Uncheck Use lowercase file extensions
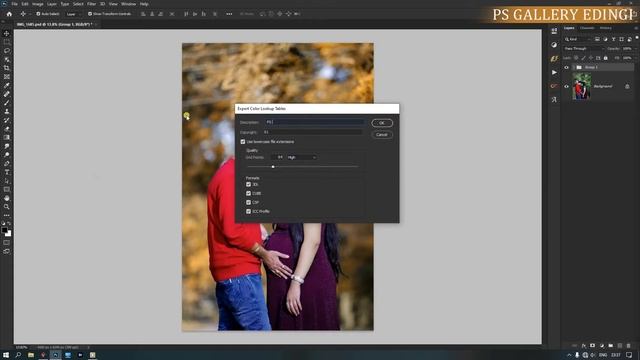The height and width of the screenshot is (360, 640). pos(243,142)
